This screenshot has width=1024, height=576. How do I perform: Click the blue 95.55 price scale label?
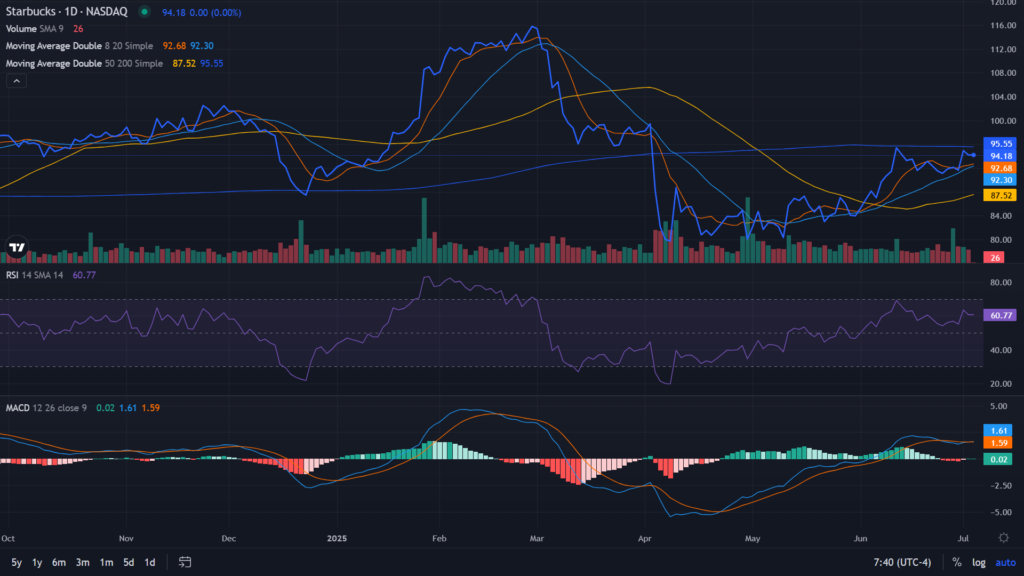(x=1000, y=144)
